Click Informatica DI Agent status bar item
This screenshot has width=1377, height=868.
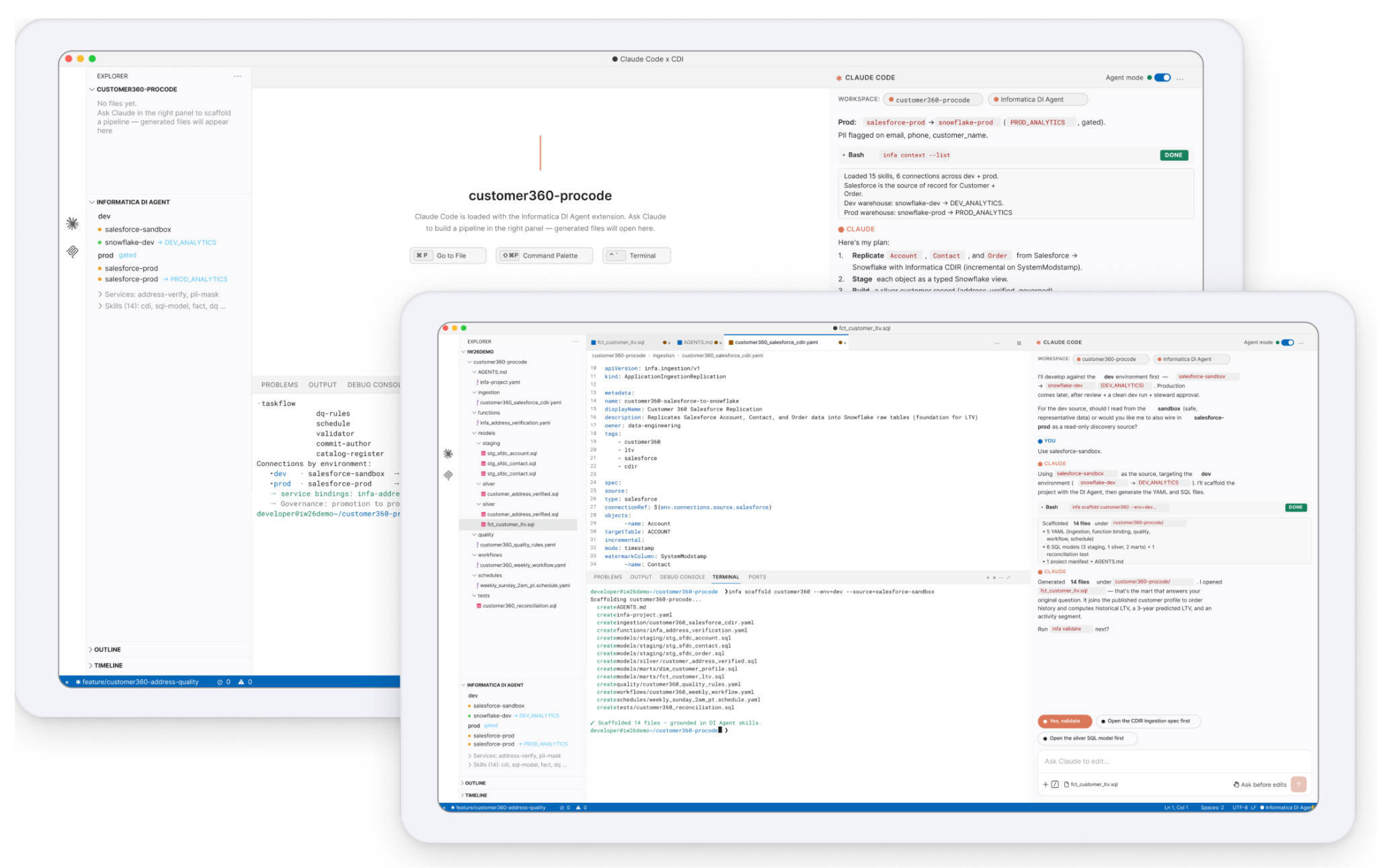tap(1287, 807)
